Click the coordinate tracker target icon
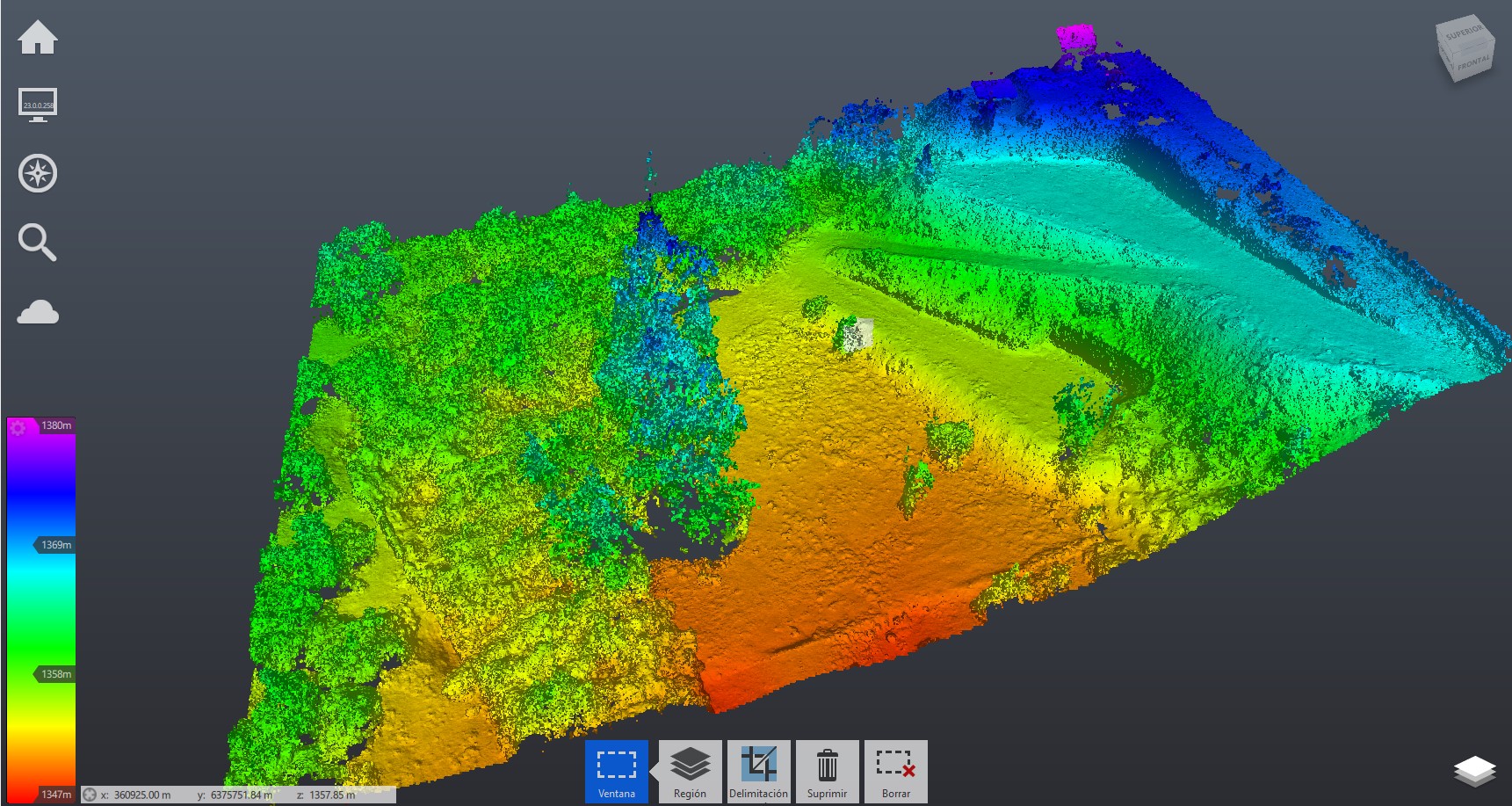Screen dimensions: 1512x806 pos(90,795)
